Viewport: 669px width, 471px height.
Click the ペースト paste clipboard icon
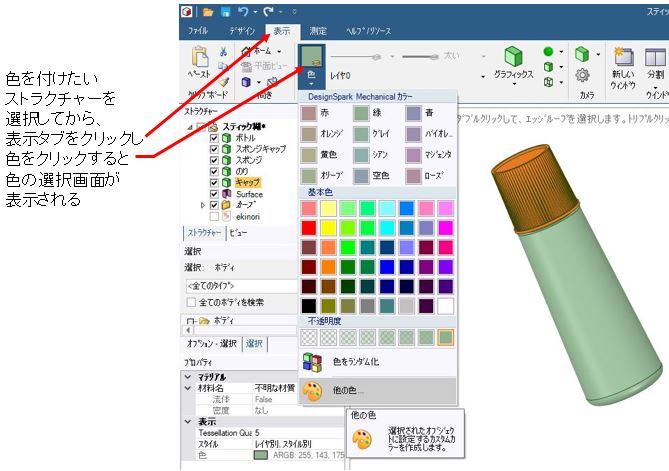(x=200, y=57)
